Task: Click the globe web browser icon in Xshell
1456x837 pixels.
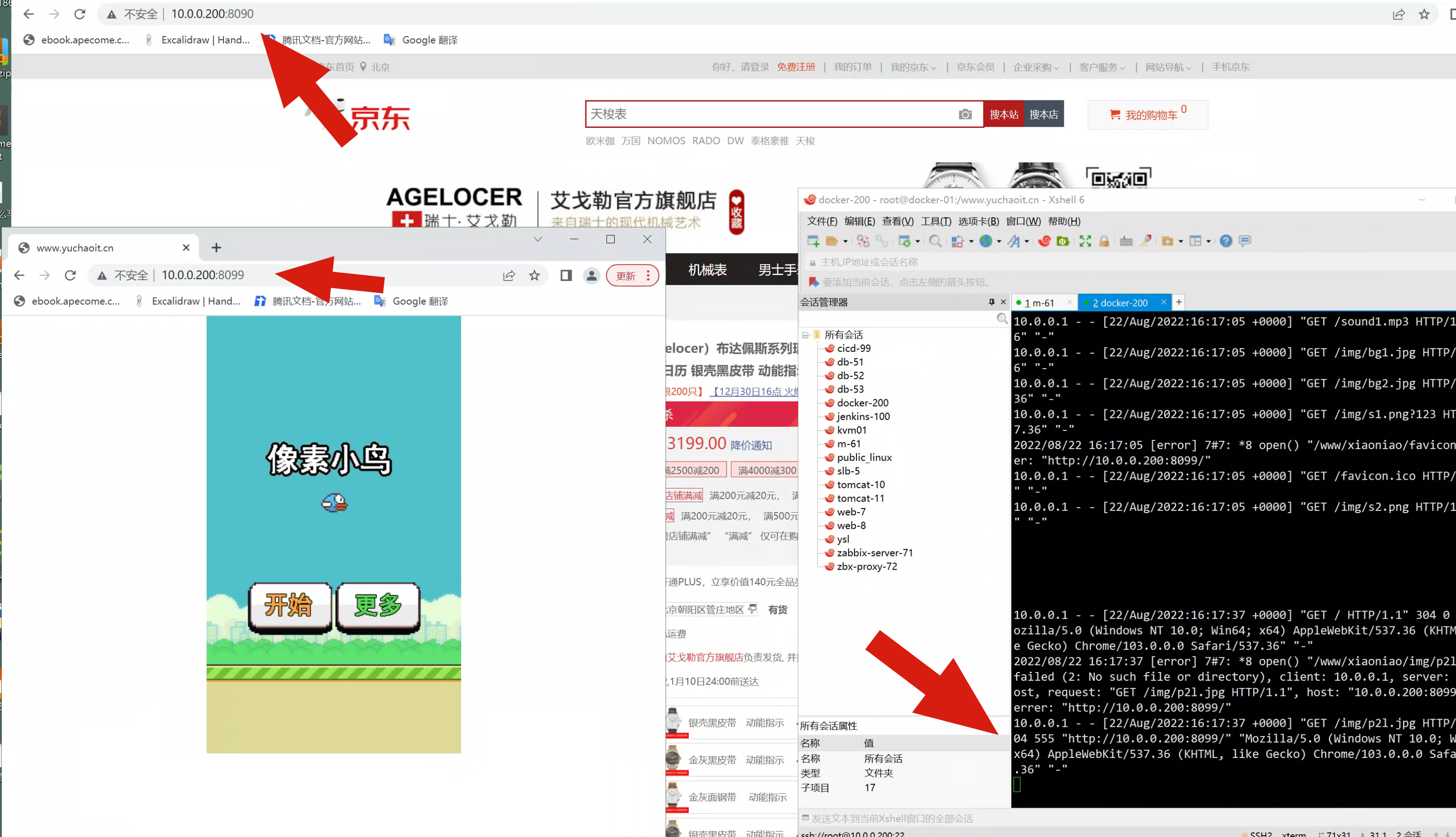Action: [x=986, y=241]
